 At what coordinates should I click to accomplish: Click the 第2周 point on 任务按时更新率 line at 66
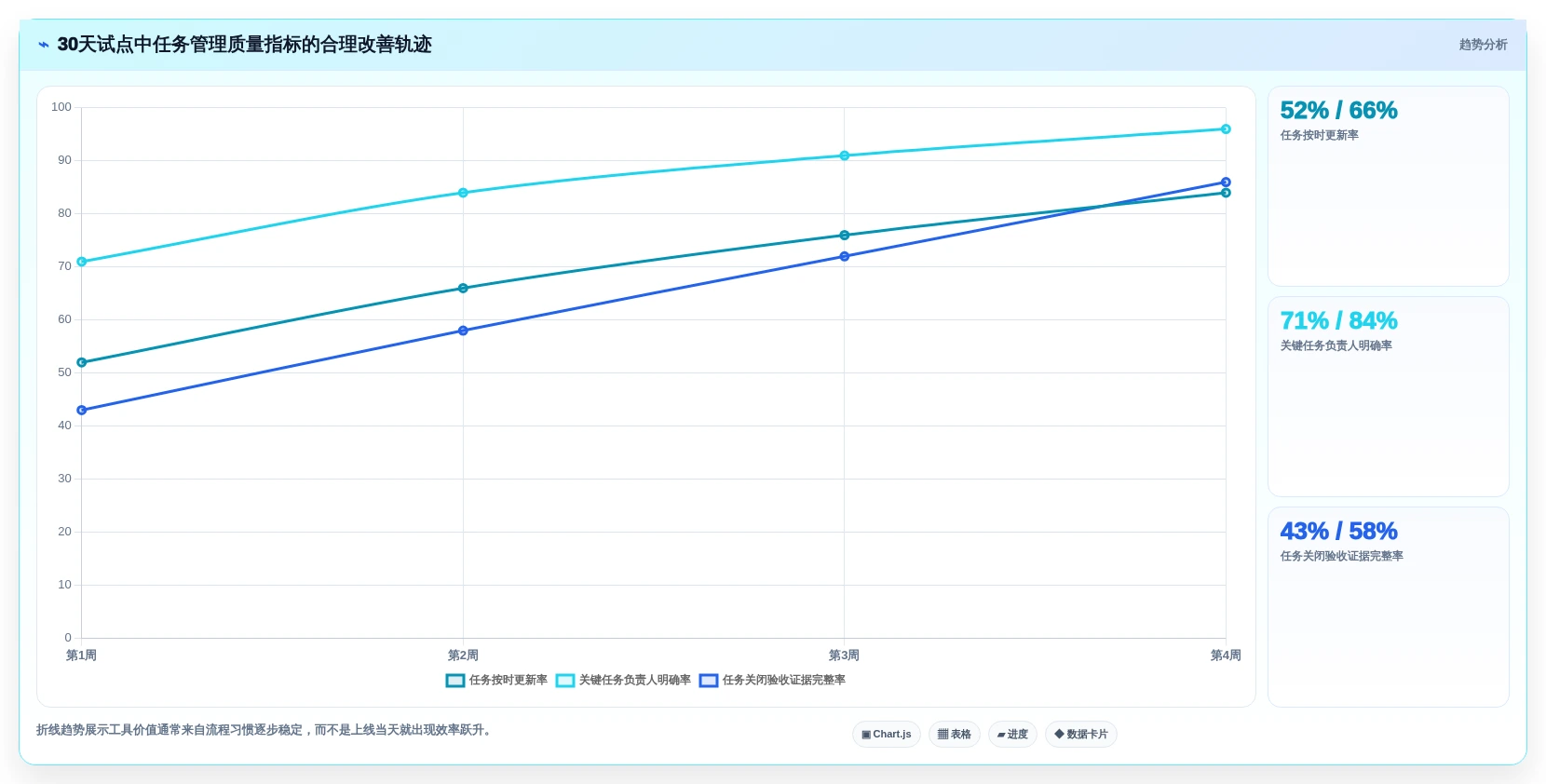(463, 289)
